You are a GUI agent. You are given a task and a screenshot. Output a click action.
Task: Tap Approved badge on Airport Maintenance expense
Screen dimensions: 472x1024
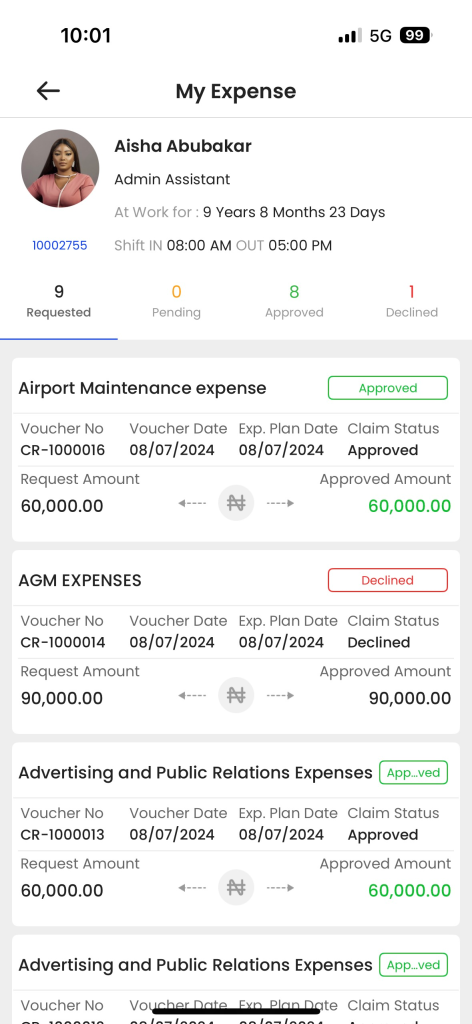pyautogui.click(x=388, y=388)
